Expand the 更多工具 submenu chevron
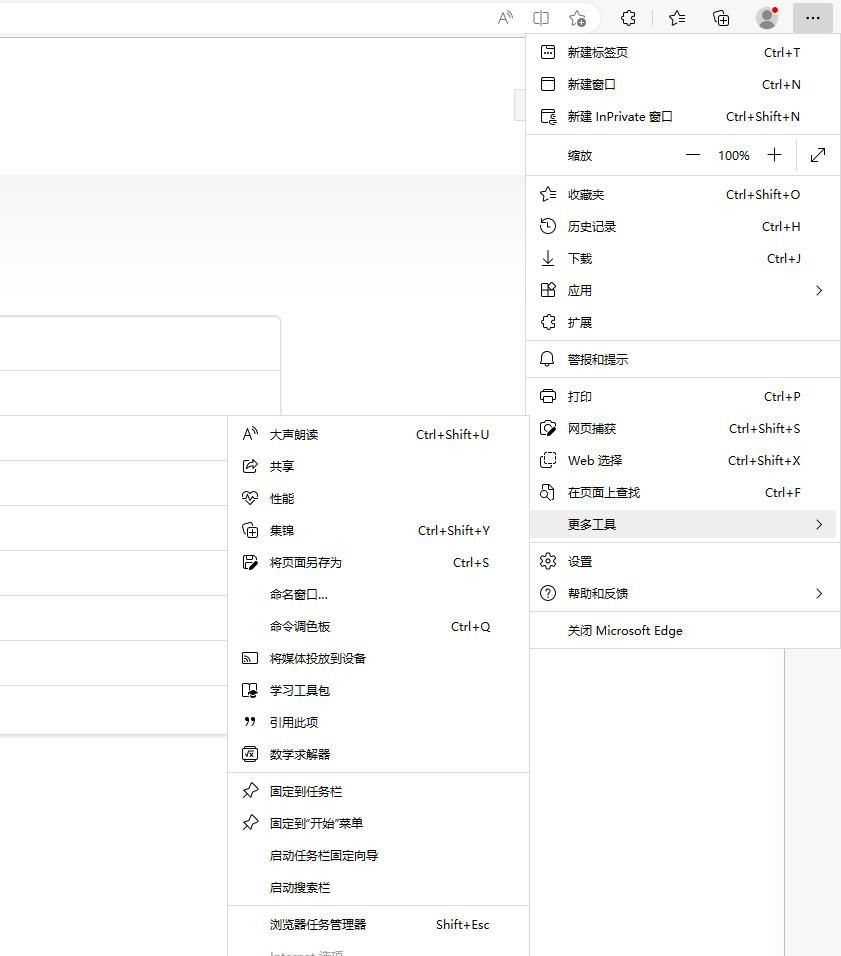The width and height of the screenshot is (841, 956). point(819,524)
